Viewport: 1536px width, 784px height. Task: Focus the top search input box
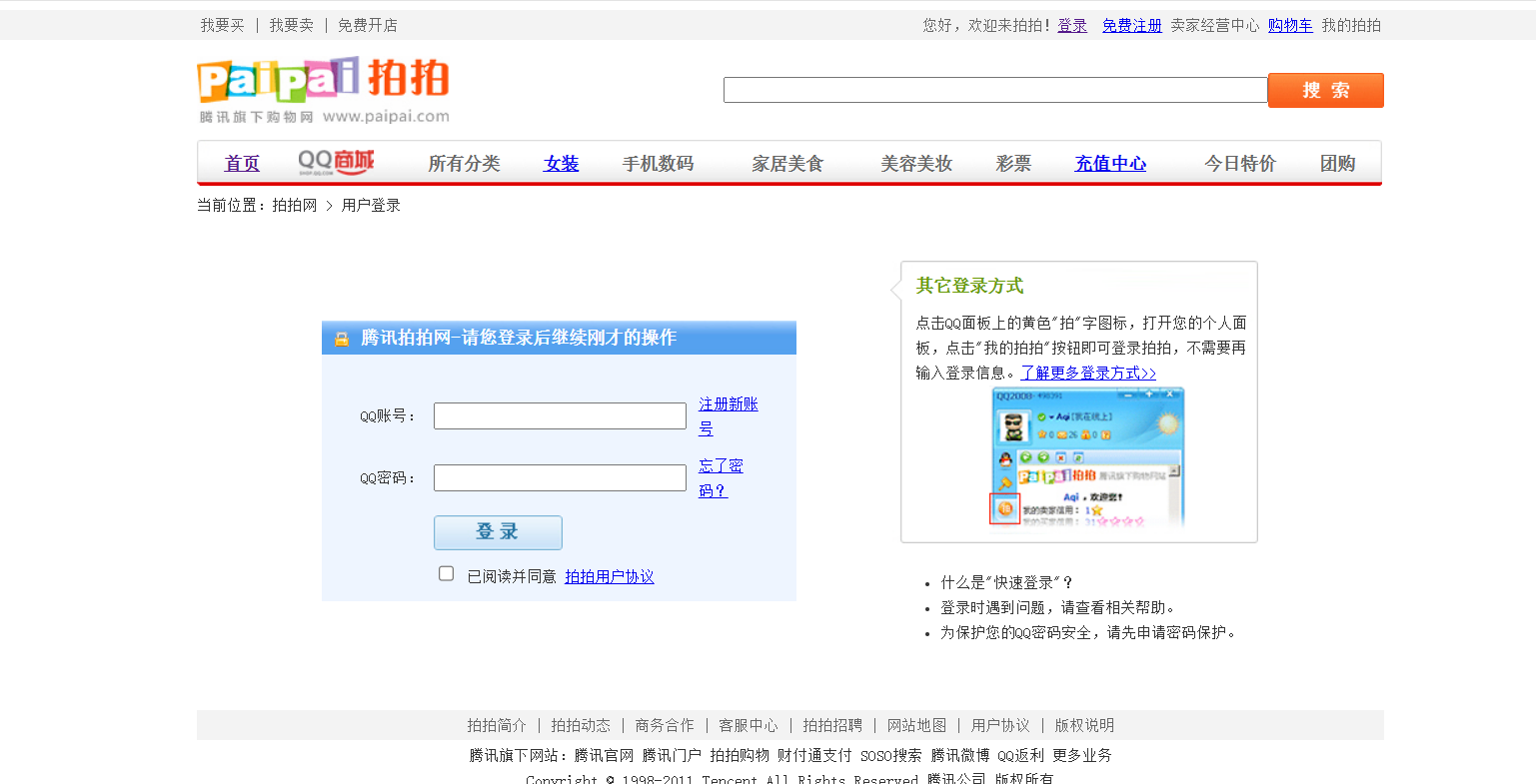tap(995, 90)
